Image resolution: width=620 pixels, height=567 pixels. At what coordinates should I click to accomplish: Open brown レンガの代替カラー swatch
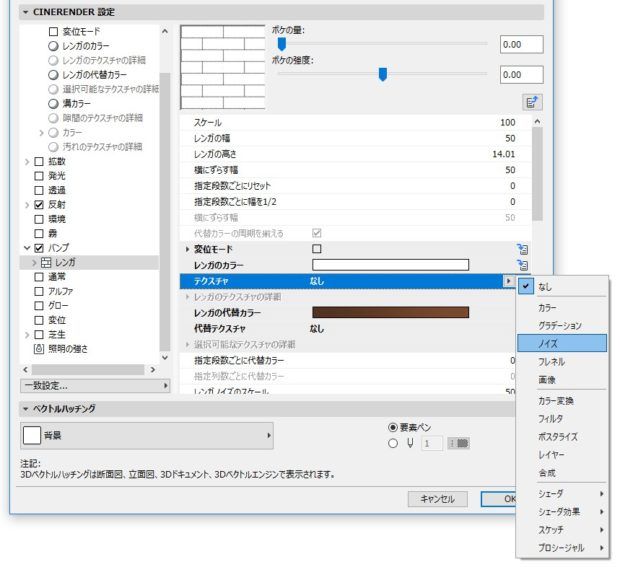pyautogui.click(x=390, y=312)
